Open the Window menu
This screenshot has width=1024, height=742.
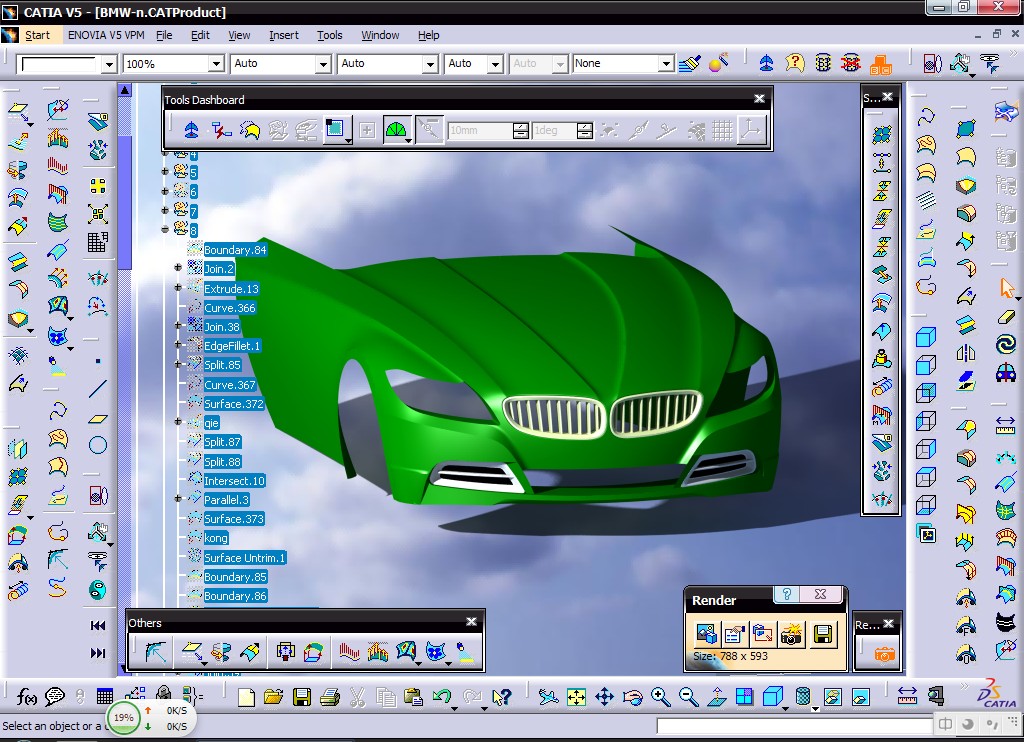tap(380, 35)
